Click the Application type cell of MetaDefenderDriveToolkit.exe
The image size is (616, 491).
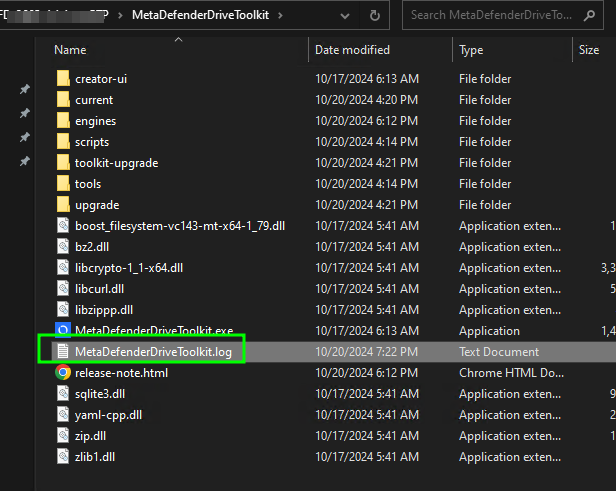click(x=489, y=331)
